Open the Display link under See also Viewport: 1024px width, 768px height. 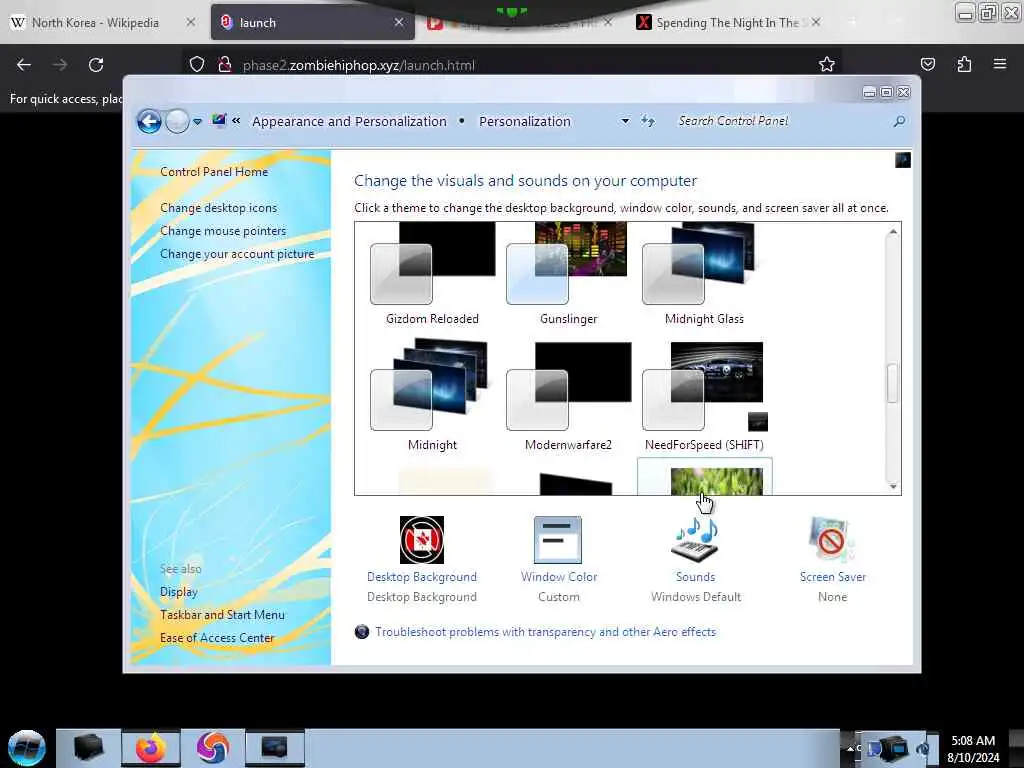click(x=178, y=592)
